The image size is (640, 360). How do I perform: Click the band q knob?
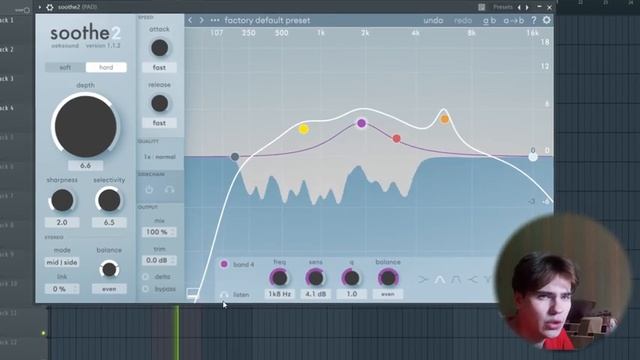352,278
